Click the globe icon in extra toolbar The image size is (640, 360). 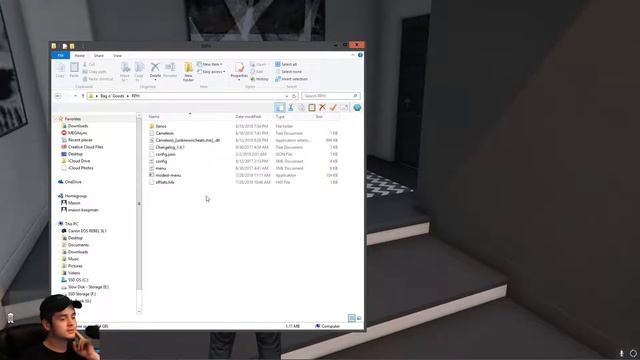357,107
